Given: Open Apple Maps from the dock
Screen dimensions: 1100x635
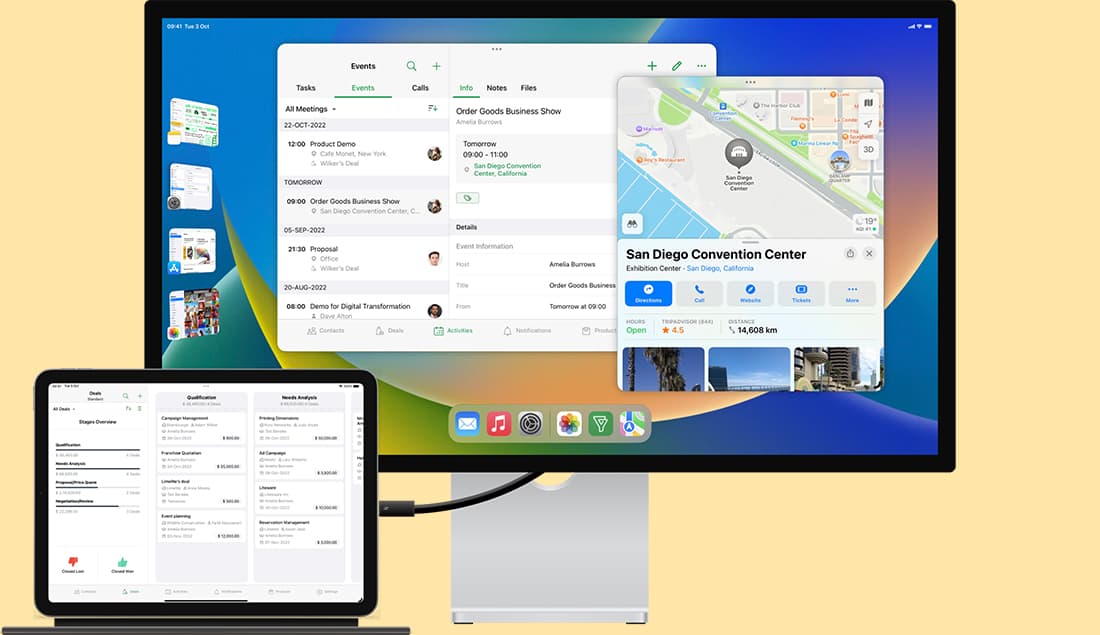Looking at the screenshot, I should coord(634,422).
